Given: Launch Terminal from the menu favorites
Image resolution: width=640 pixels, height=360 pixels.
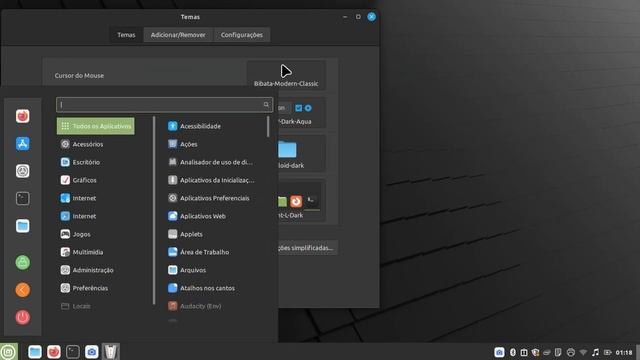Looking at the screenshot, I should click(x=22, y=198).
